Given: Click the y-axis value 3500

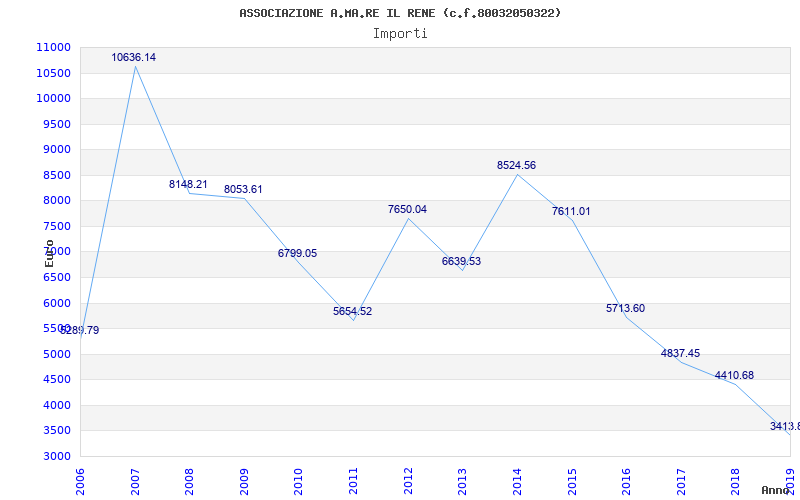Looking at the screenshot, I should (x=56, y=431).
